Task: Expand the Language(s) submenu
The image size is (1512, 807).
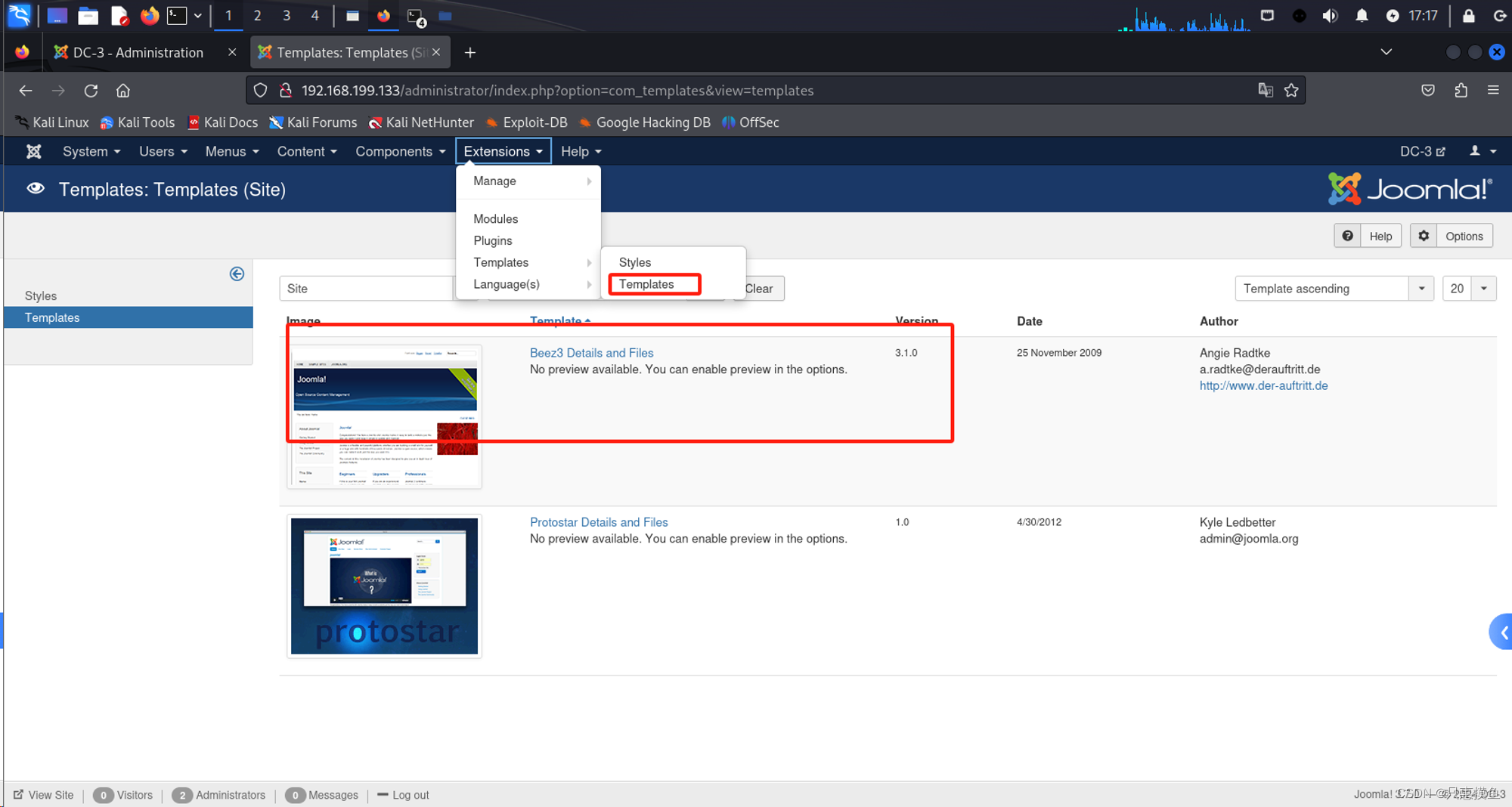Action: [528, 284]
